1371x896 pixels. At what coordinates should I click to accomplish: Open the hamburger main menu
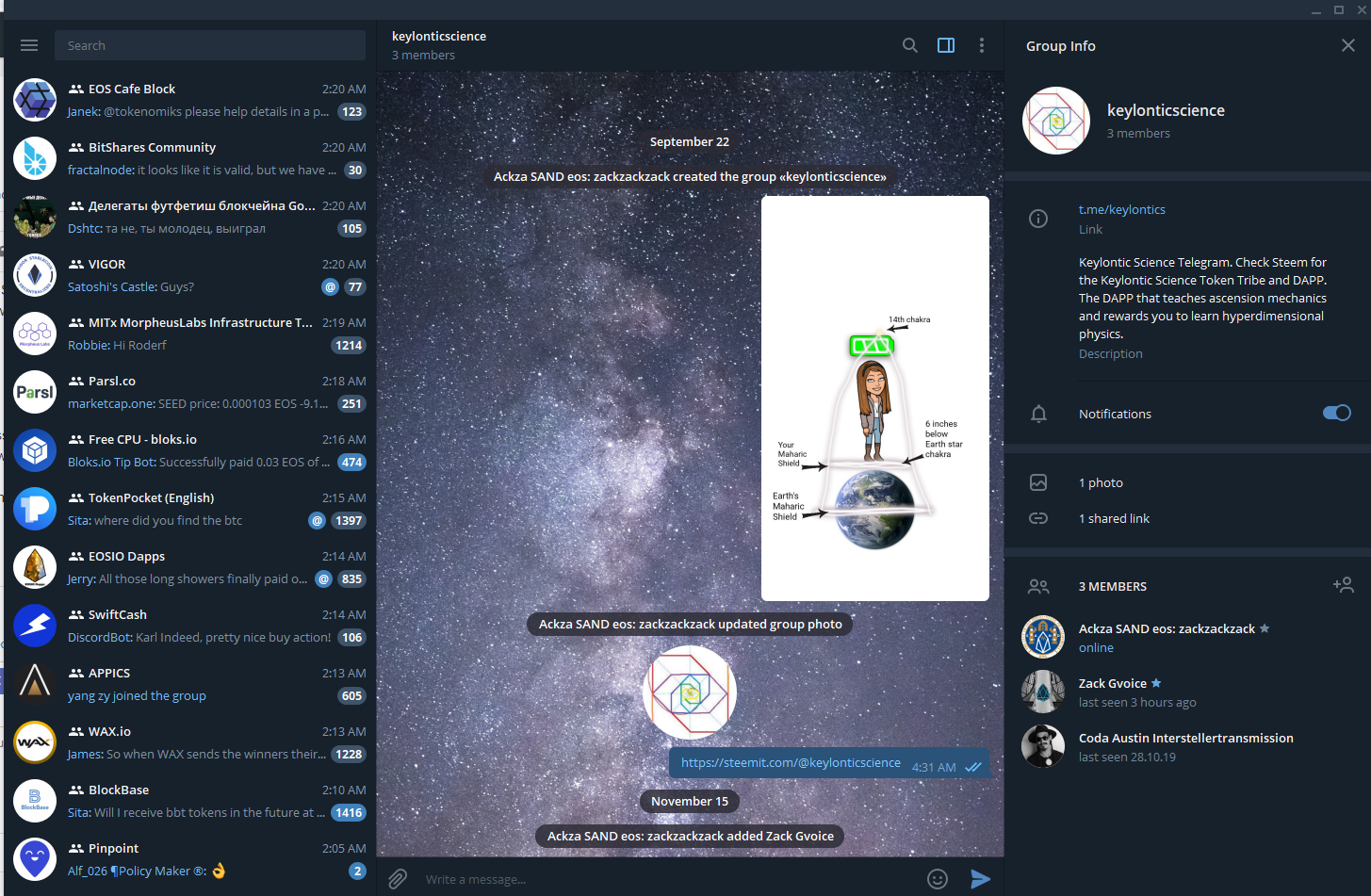click(x=29, y=45)
